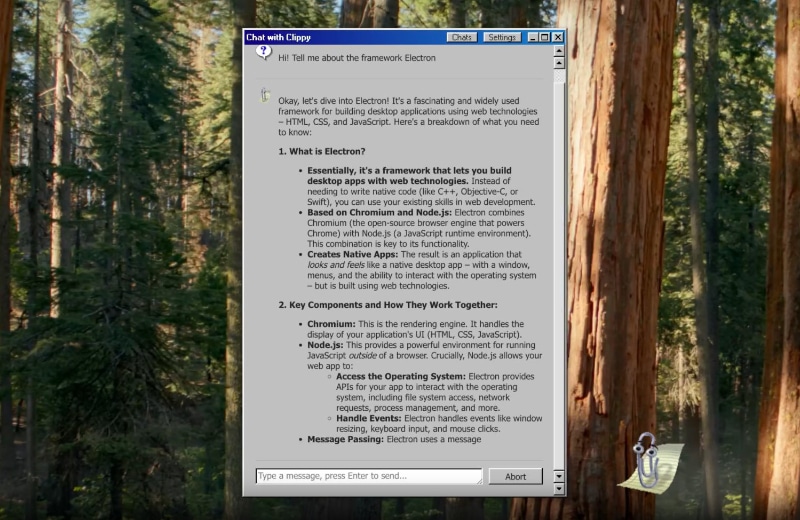The width and height of the screenshot is (800, 520).
Task: Maximize the Chat with Clippy window
Action: click(545, 37)
